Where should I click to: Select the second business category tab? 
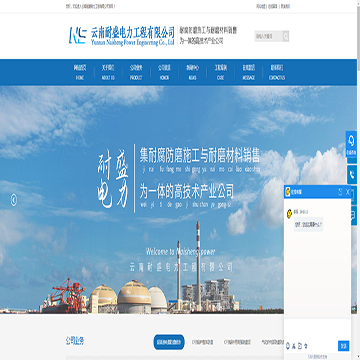[x=202, y=342]
